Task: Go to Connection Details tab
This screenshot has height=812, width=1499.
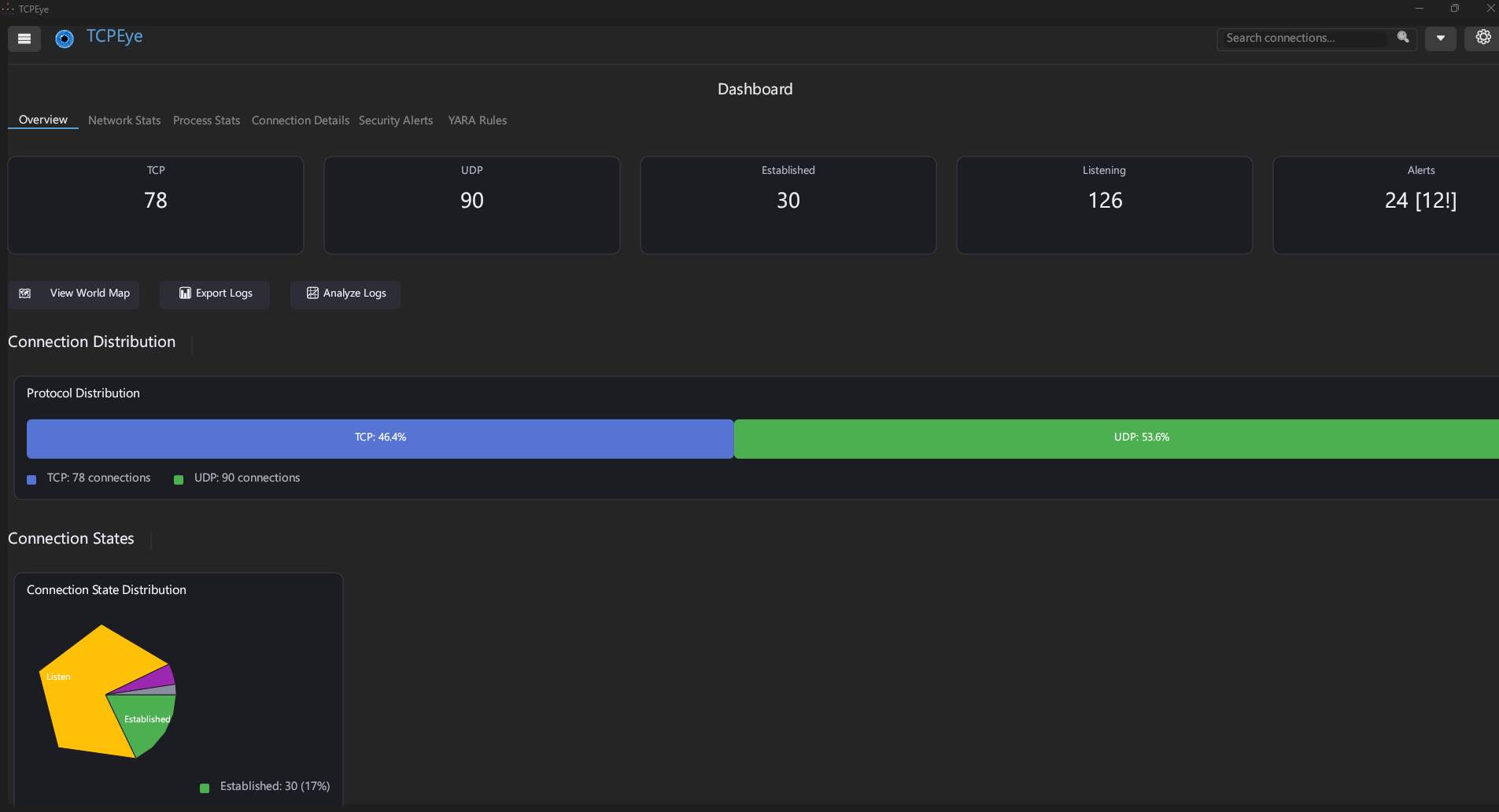Action: [300, 120]
